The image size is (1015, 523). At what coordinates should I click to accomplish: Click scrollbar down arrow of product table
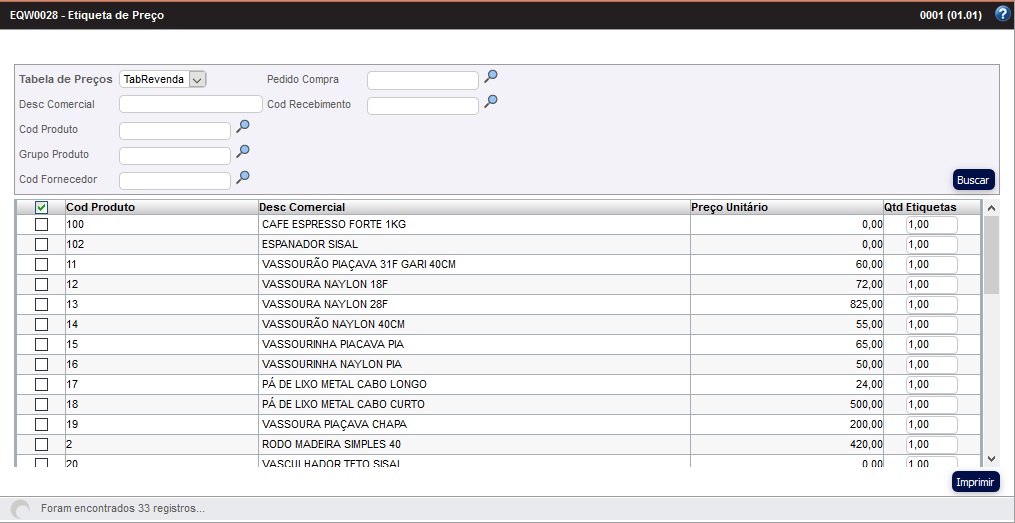click(991, 458)
